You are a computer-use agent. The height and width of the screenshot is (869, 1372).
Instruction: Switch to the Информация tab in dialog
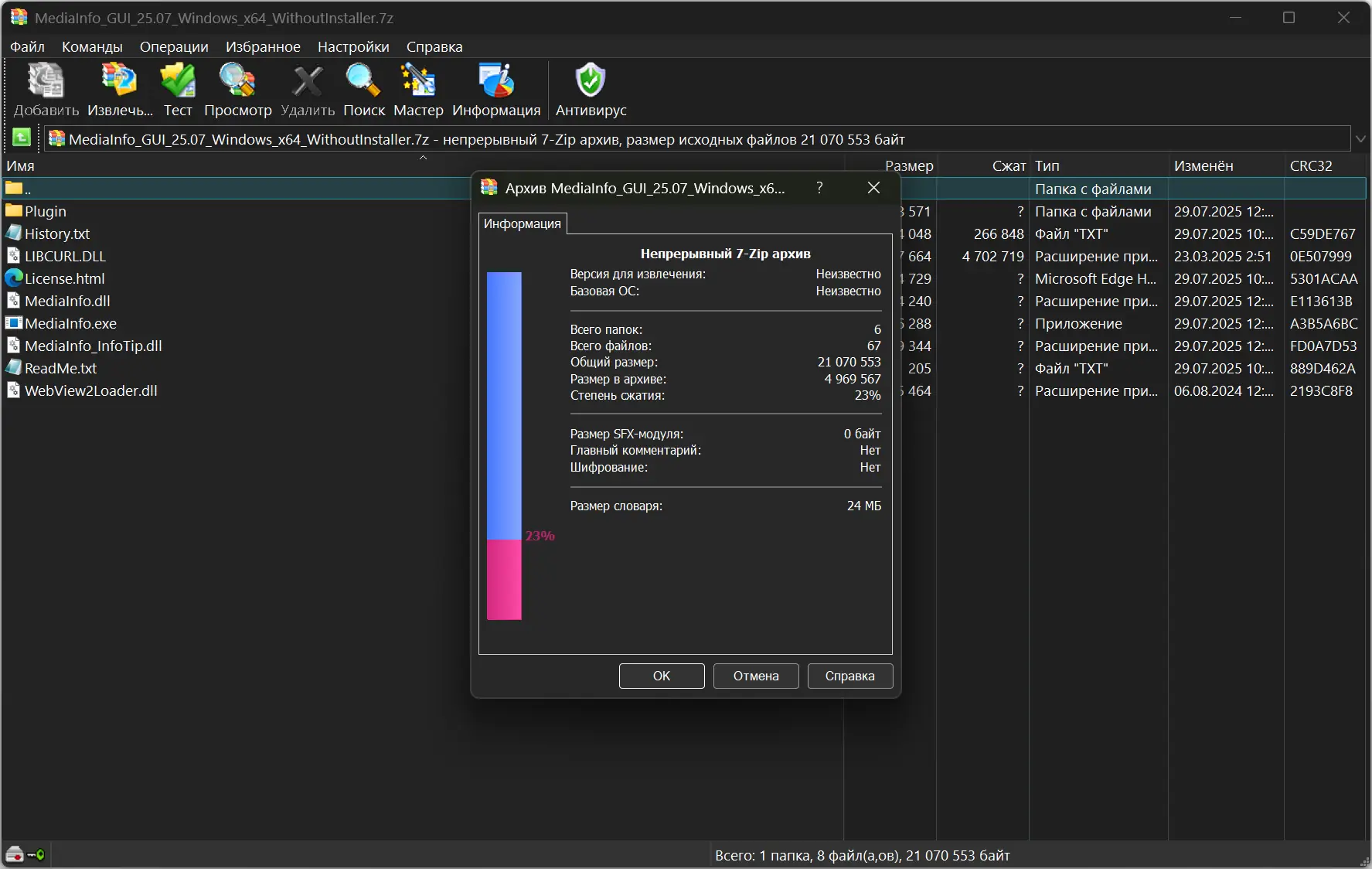pos(523,223)
